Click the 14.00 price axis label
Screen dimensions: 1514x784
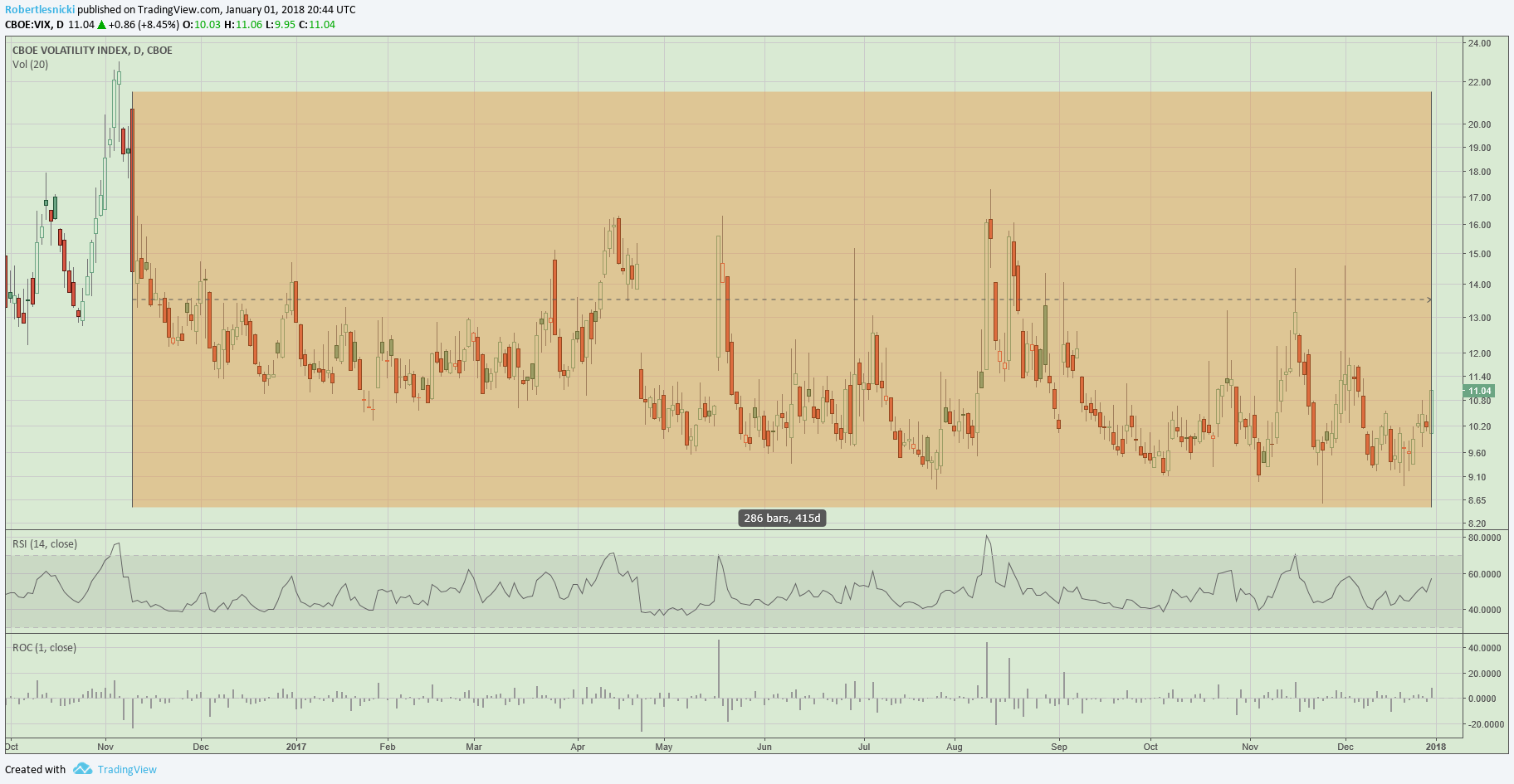pyautogui.click(x=1479, y=285)
